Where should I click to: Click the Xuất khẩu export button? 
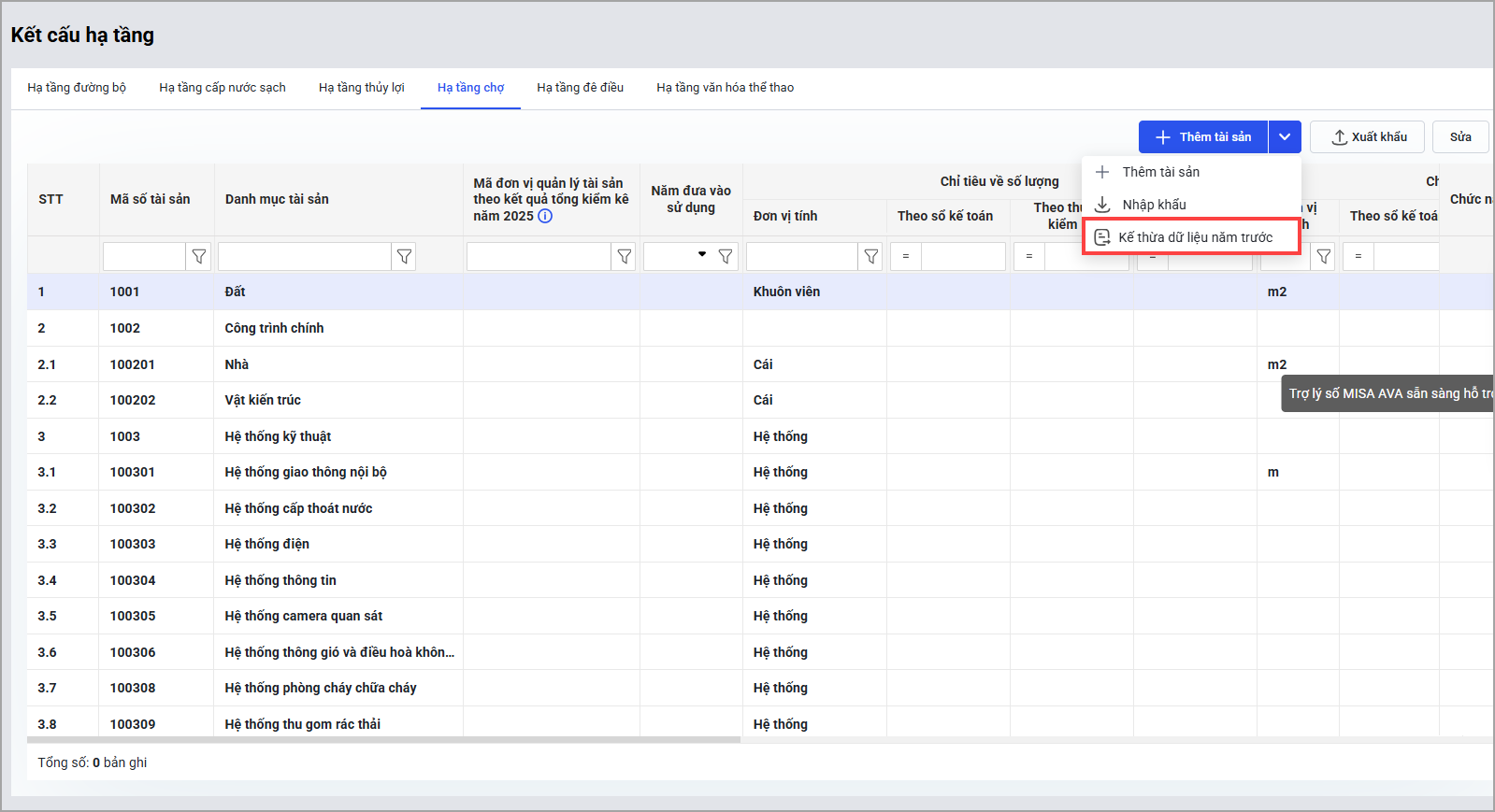tap(1367, 137)
